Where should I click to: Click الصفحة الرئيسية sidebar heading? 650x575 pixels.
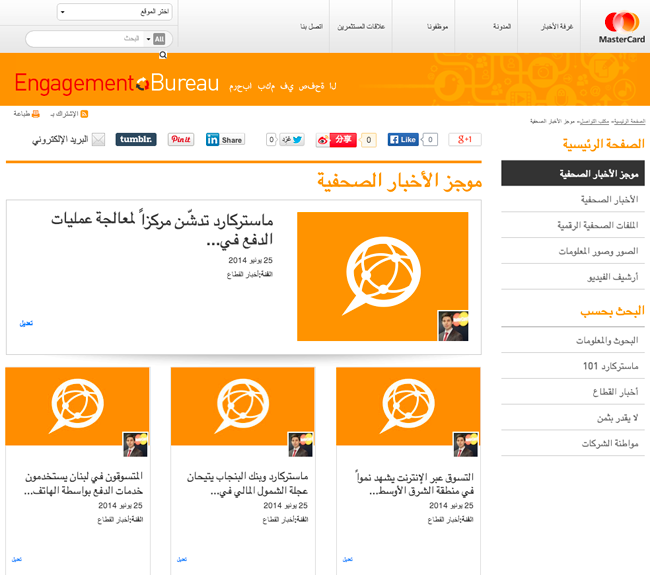tap(603, 144)
